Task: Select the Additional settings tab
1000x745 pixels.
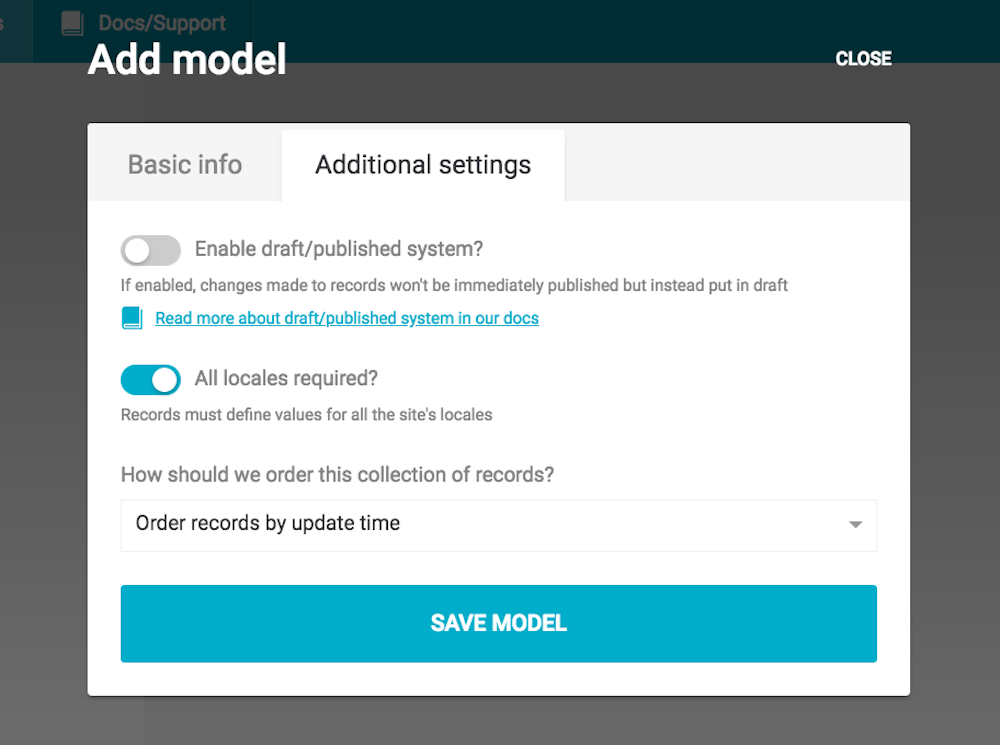Action: click(x=423, y=165)
